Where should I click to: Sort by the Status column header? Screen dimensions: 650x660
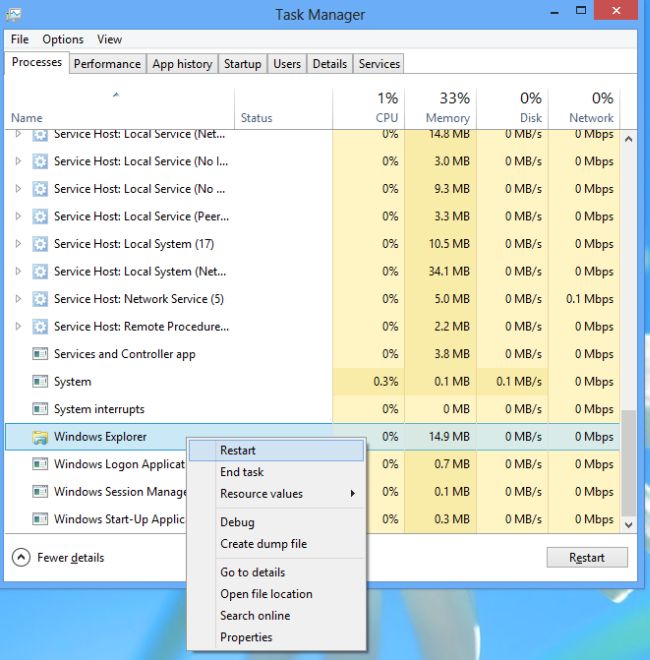pos(283,109)
